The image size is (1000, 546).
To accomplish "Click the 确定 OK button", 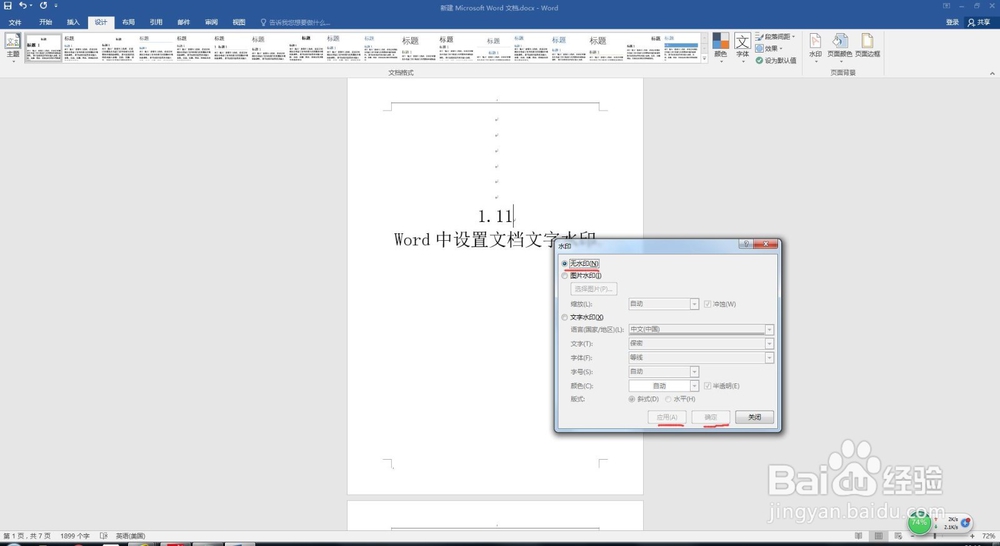I will point(710,417).
